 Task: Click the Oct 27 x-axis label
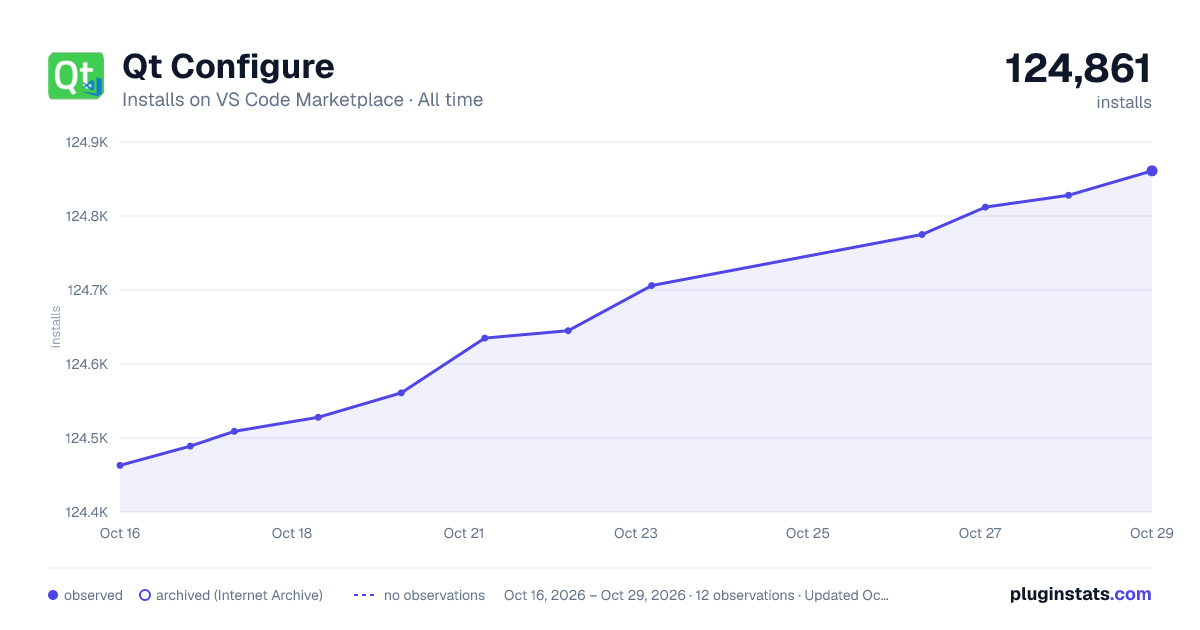[980, 533]
